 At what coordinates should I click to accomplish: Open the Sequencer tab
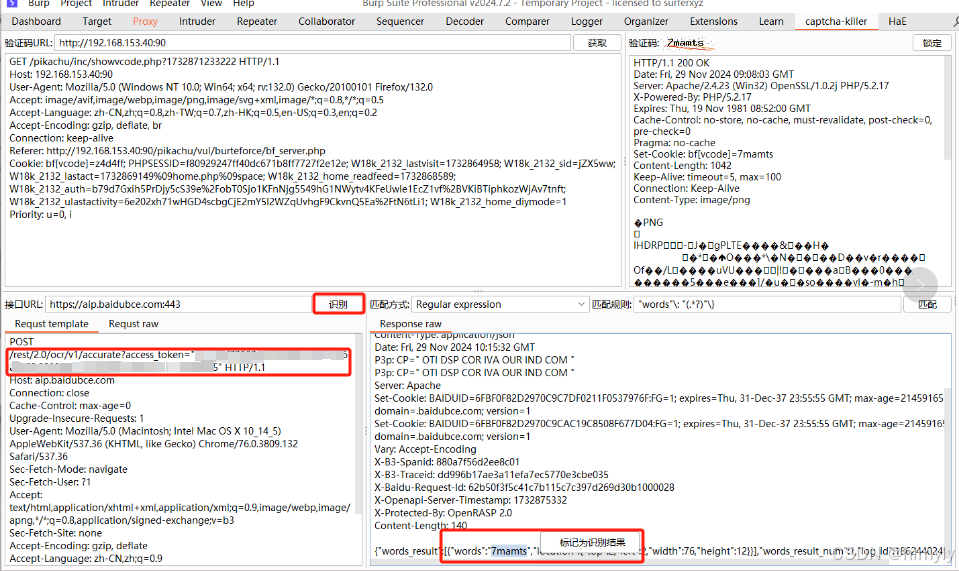point(400,21)
